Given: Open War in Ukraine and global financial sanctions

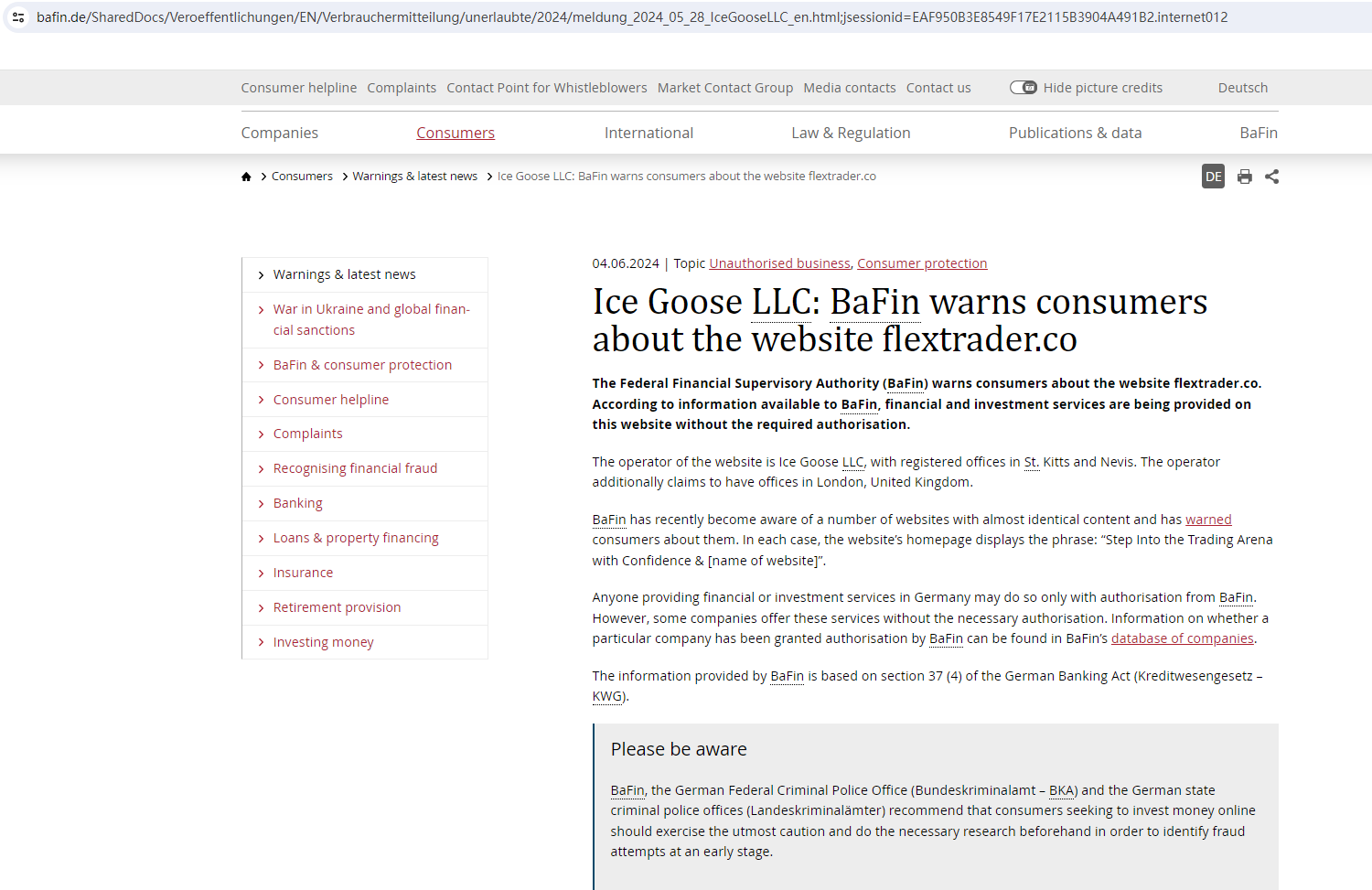Looking at the screenshot, I should coord(371,320).
